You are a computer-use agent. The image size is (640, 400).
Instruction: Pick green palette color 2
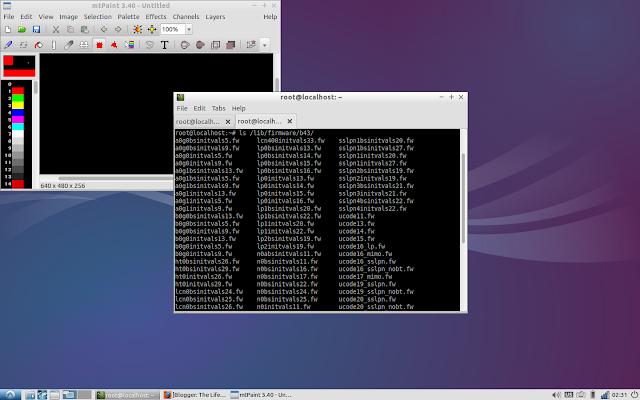[x=18, y=98]
